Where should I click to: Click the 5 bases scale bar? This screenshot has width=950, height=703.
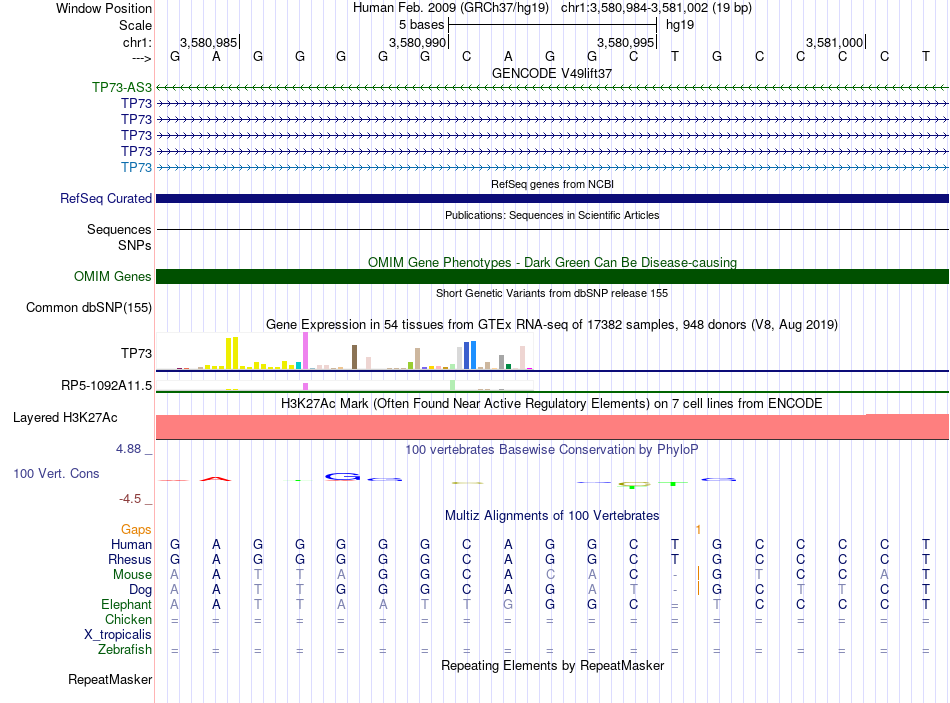tap(552, 25)
